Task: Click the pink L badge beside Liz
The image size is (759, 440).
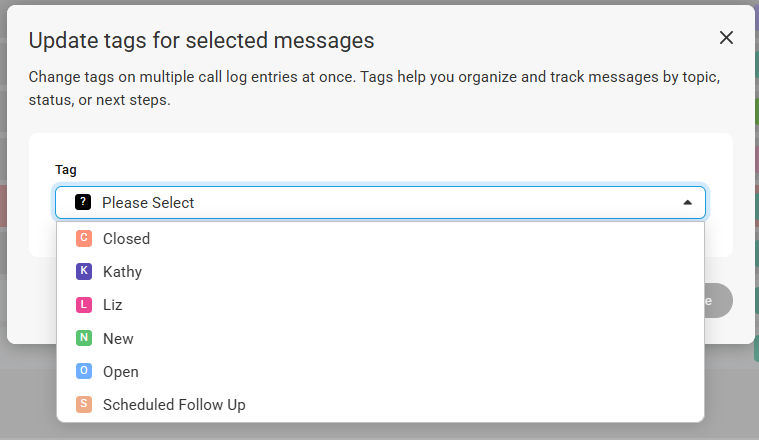Action: coord(84,304)
